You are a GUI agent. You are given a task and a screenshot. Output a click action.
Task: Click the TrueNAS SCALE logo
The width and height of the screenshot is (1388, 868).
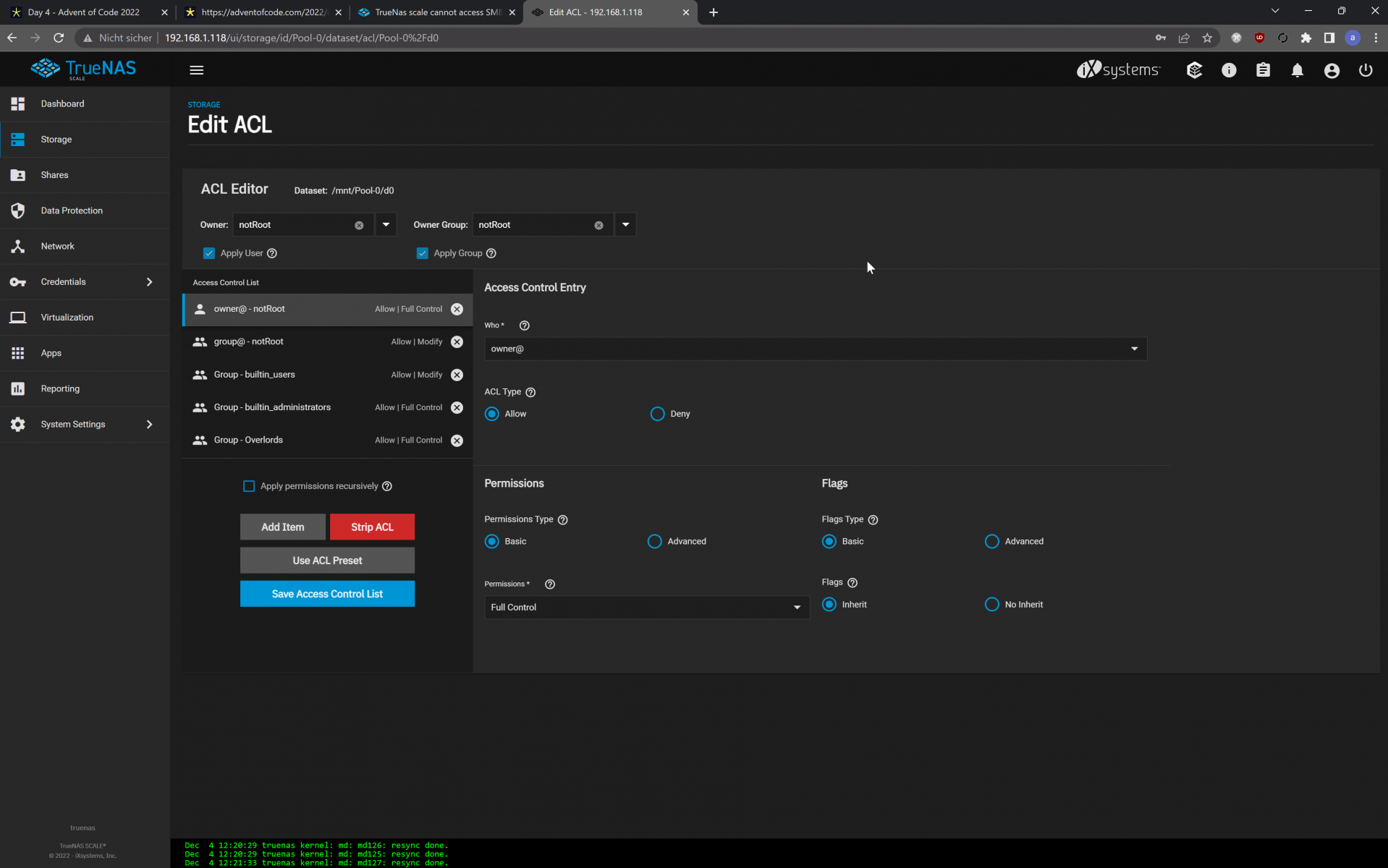[x=83, y=69]
